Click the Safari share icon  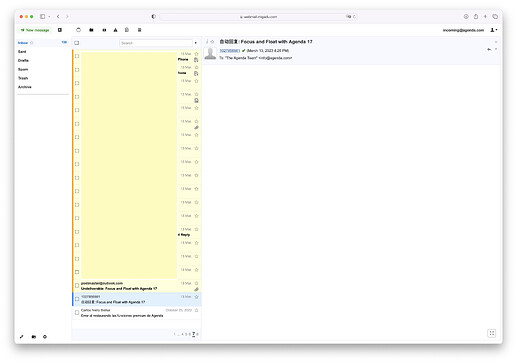click(x=476, y=16)
